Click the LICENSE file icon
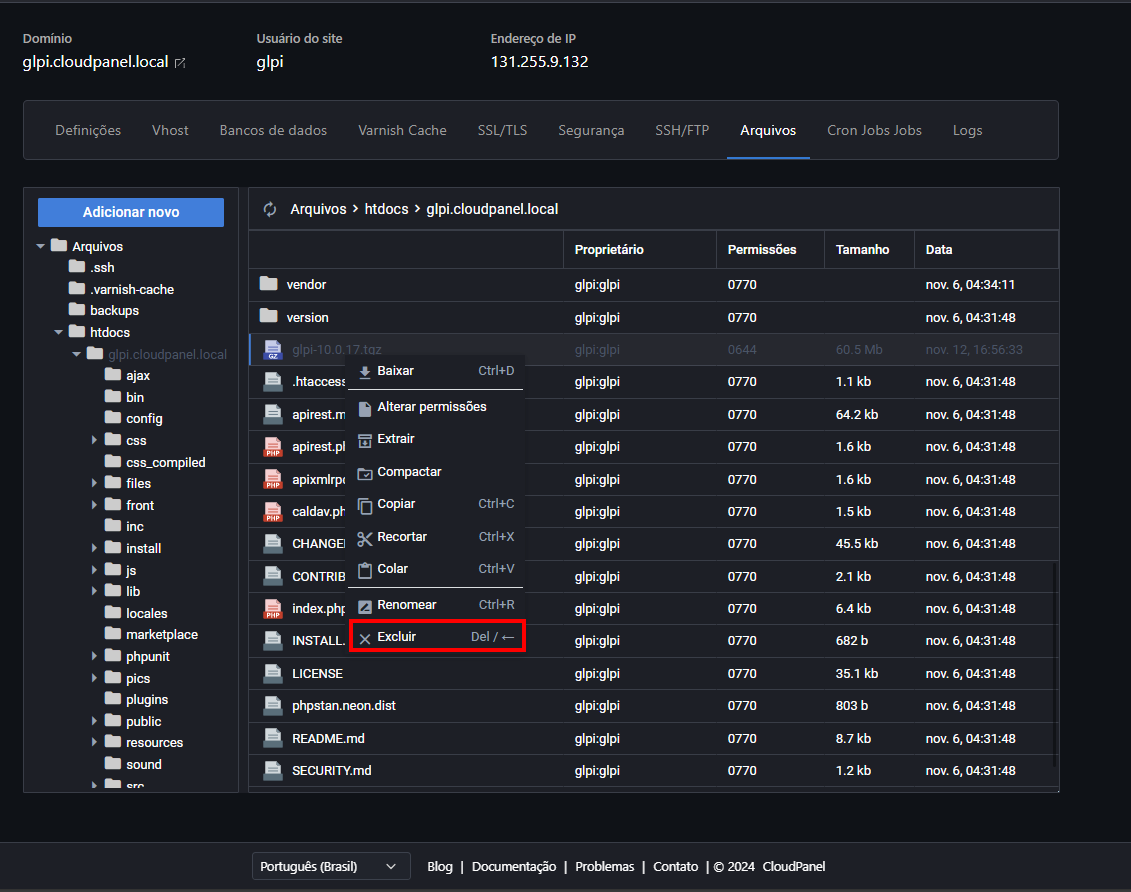The height and width of the screenshot is (892, 1131). (272, 673)
